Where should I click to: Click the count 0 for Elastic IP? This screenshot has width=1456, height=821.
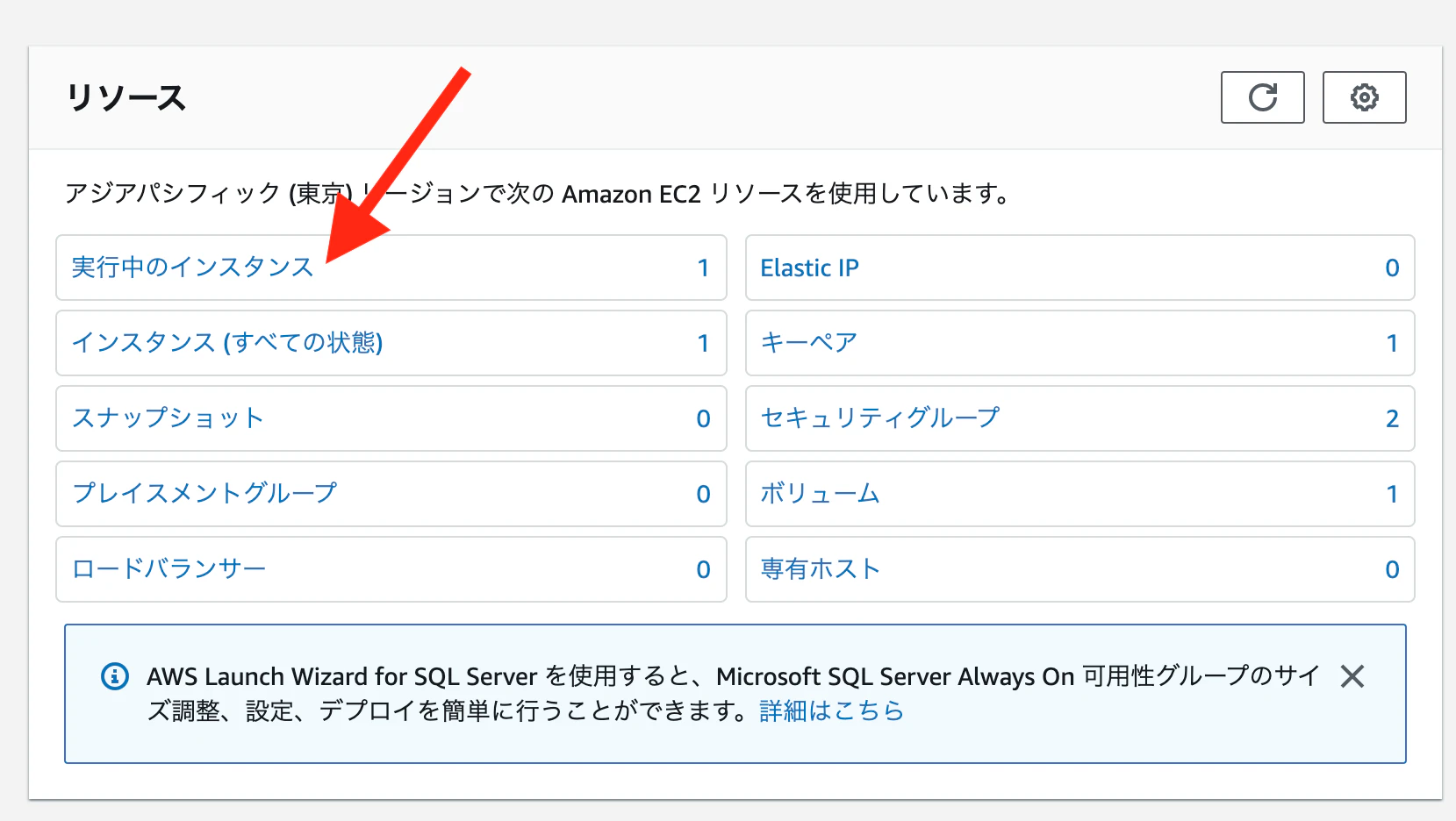[1392, 268]
